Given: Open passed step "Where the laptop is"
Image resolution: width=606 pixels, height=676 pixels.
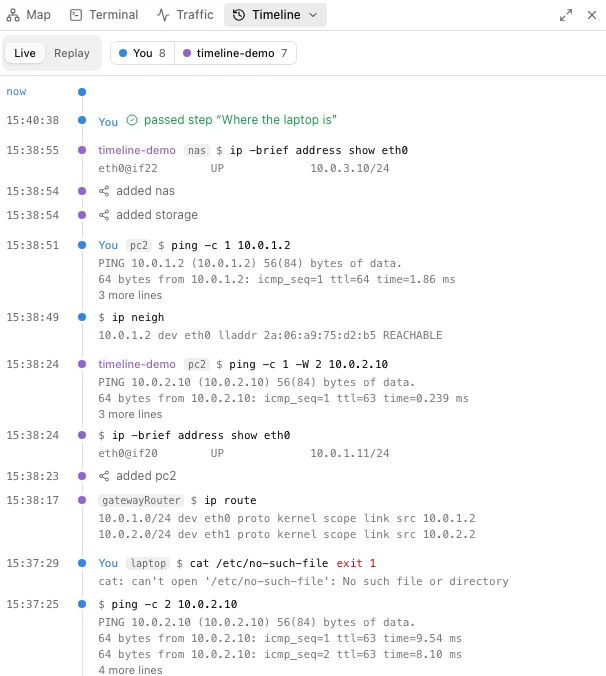Looking at the screenshot, I should click(x=240, y=120).
